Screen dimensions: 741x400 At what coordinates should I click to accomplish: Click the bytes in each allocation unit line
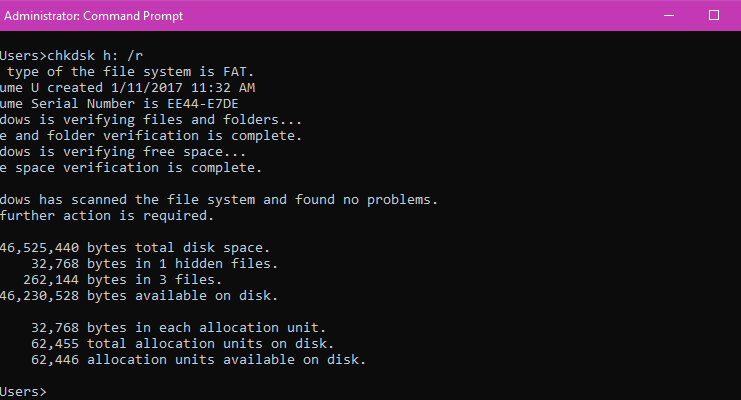(178, 328)
